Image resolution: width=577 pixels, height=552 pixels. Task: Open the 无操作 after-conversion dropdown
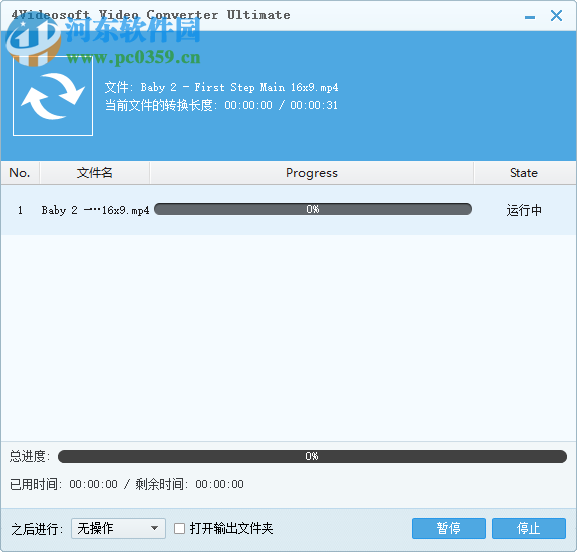[118, 528]
